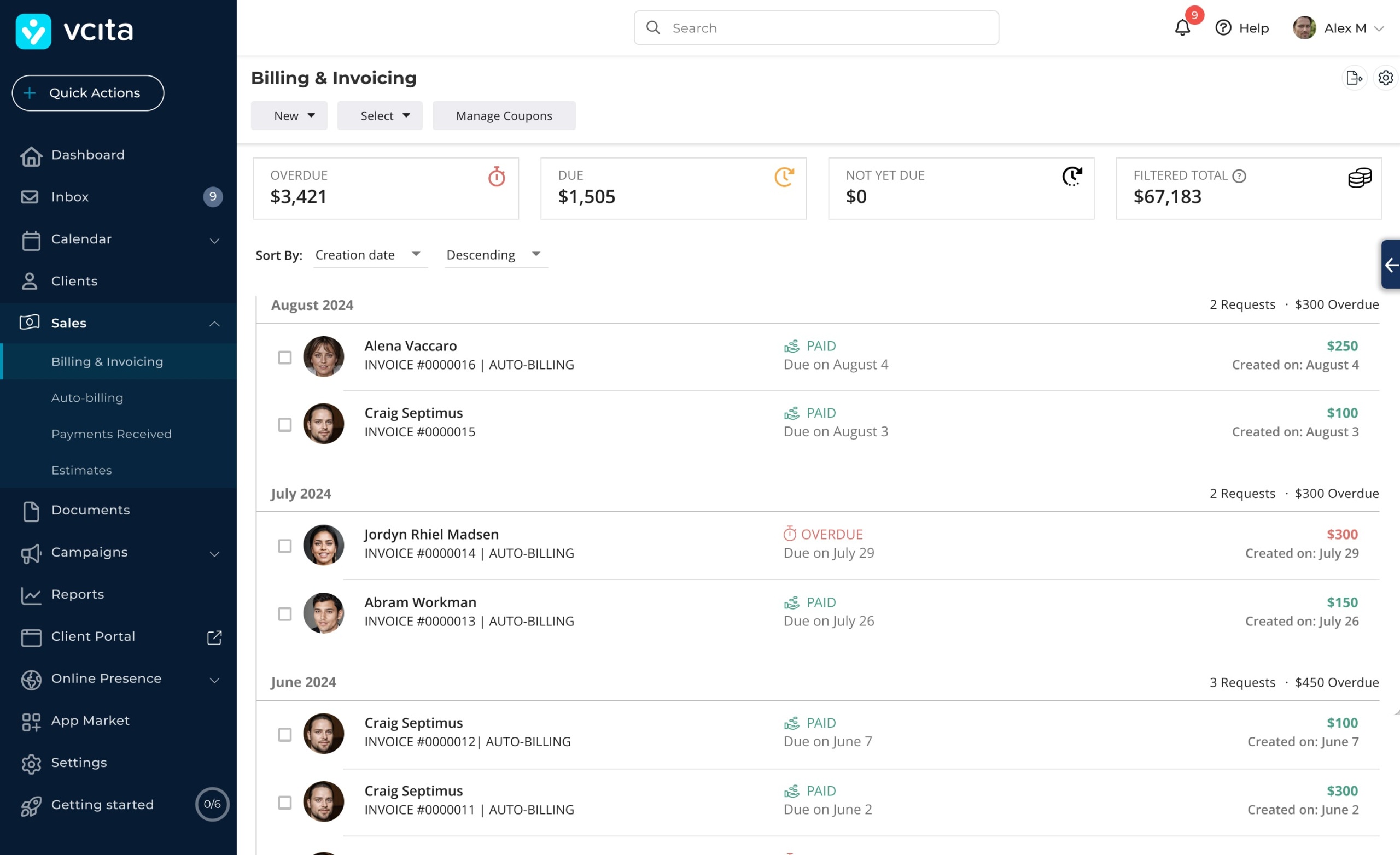Tick the Abram Workman invoice checkbox
Screen dimensions: 1400x855
(285, 614)
